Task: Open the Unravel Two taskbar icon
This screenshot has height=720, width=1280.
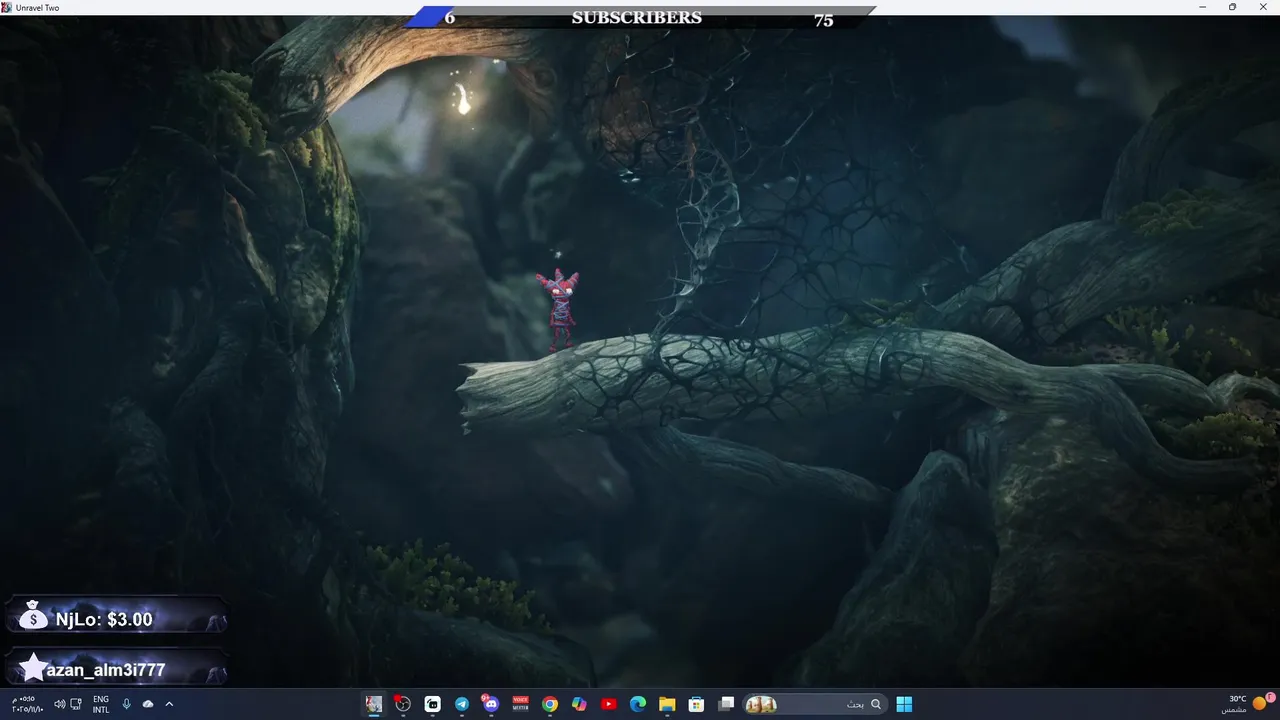Action: [x=374, y=704]
